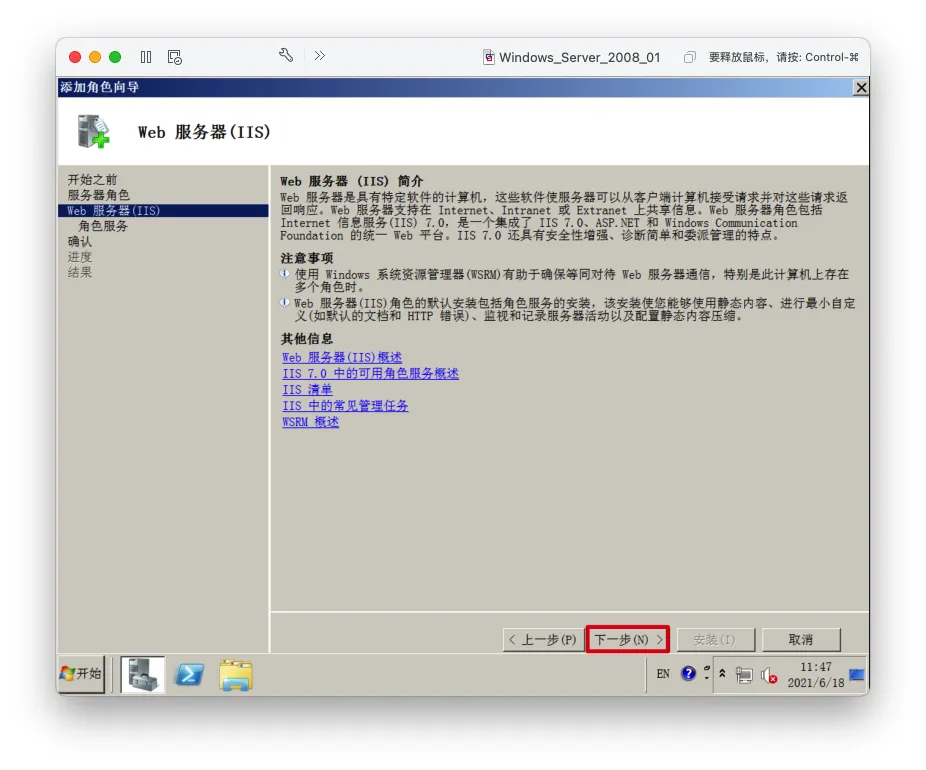Select Web 服务器(IIS) step
926x770 pixels.
[163, 211]
